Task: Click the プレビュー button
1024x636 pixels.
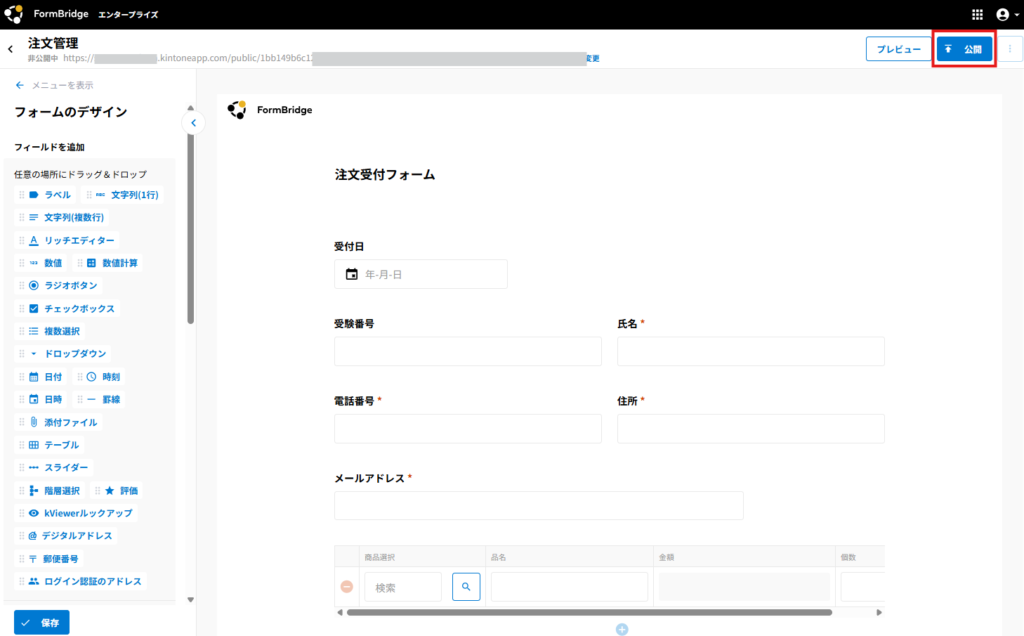Action: (898, 49)
